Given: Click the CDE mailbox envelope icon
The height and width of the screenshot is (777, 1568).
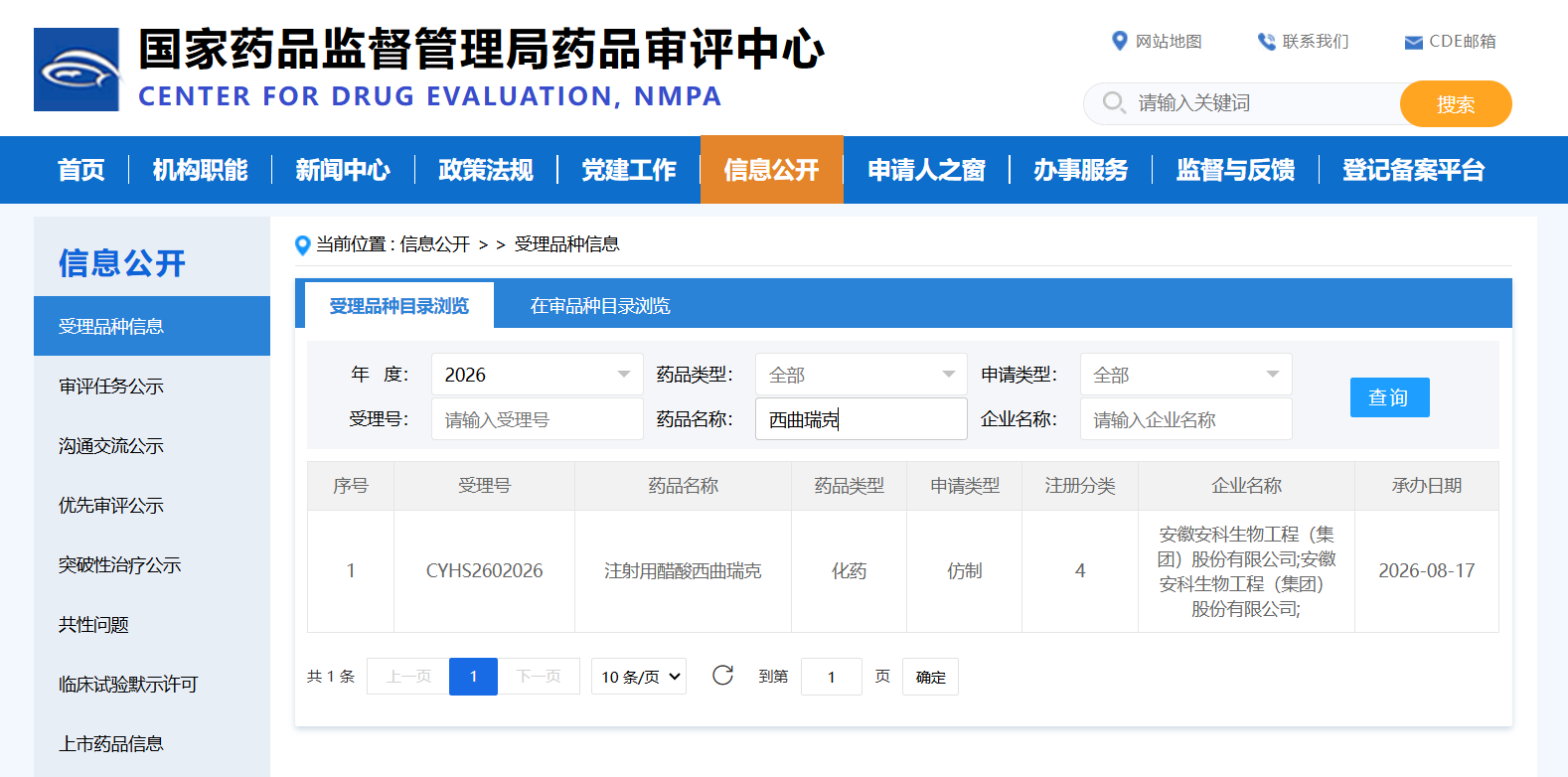Looking at the screenshot, I should [1413, 42].
